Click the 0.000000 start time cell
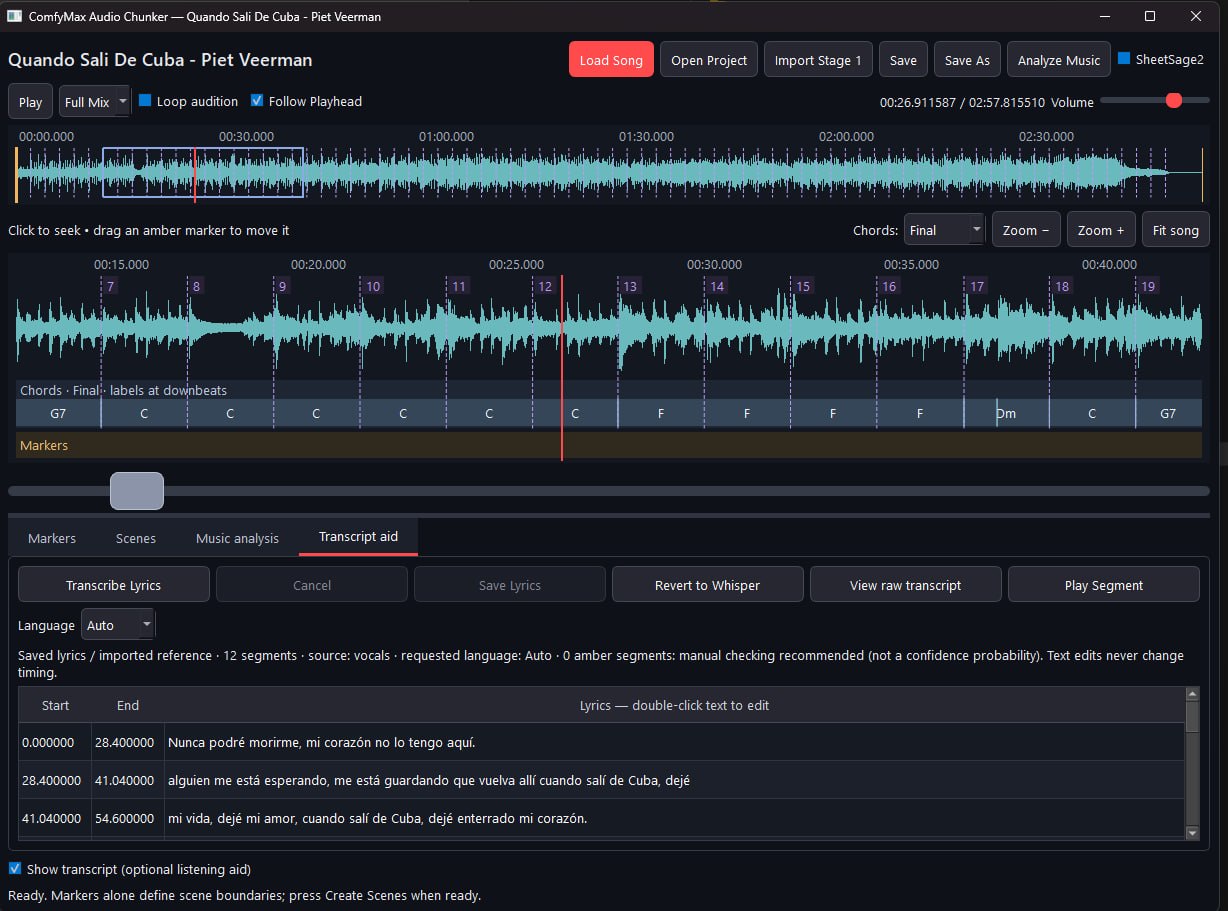Image resolution: width=1228 pixels, height=911 pixels. coord(55,742)
